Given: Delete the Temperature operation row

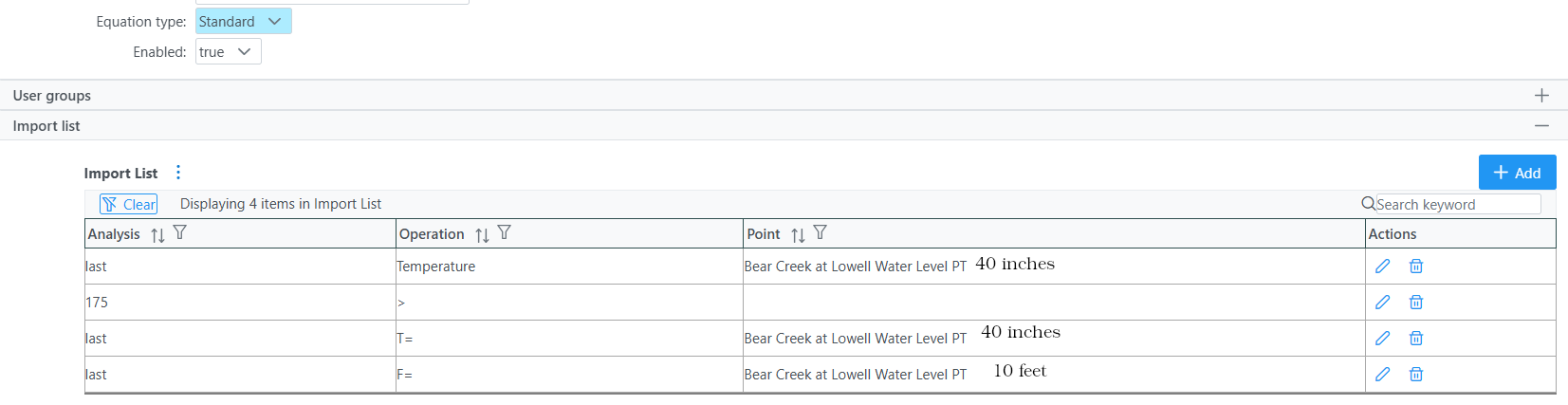Looking at the screenshot, I should pyautogui.click(x=1415, y=267).
